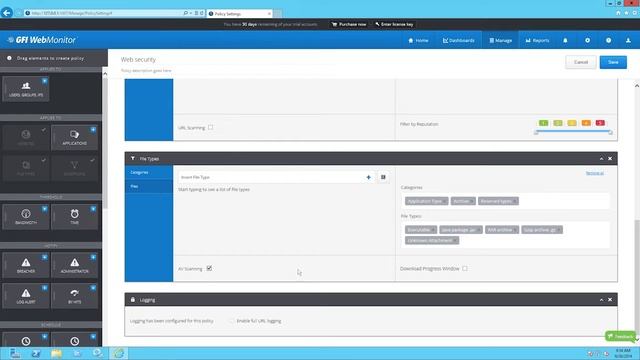
Task: Click main content scrollbar up arrow
Action: 637,86
